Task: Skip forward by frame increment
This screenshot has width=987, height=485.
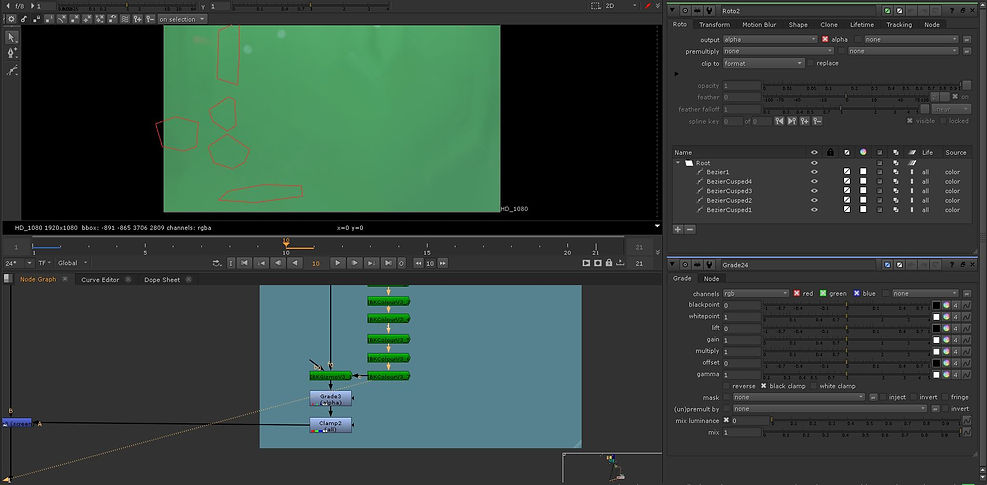Action: point(443,263)
